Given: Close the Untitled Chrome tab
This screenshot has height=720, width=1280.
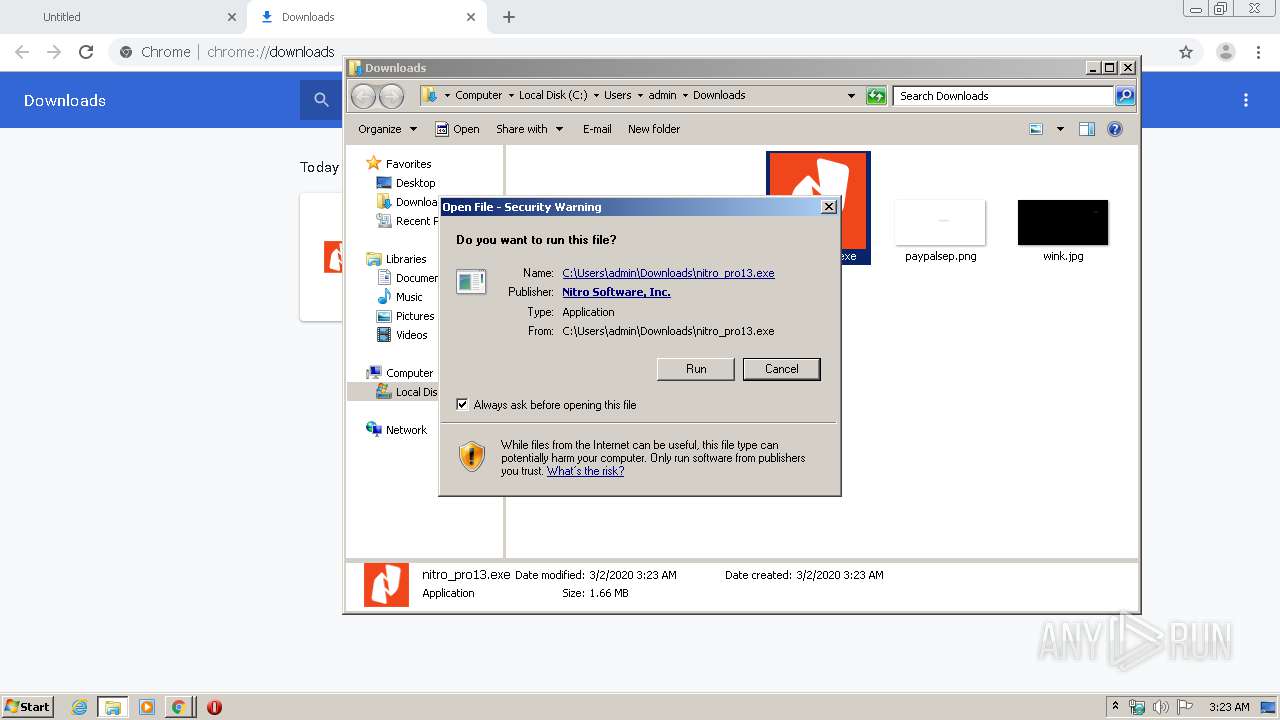Looking at the screenshot, I should pyautogui.click(x=232, y=17).
